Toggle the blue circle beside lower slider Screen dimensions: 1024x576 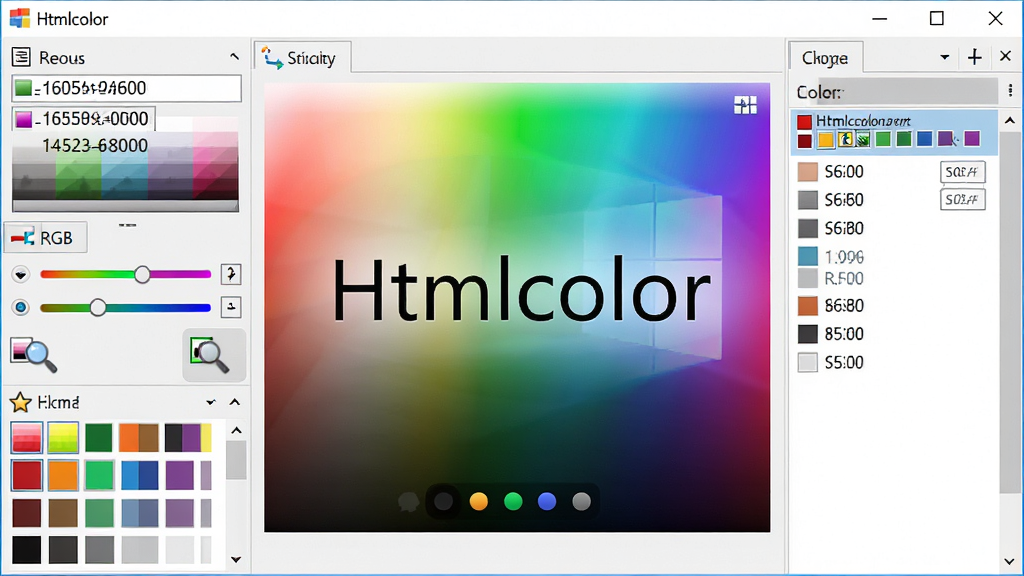(21, 307)
